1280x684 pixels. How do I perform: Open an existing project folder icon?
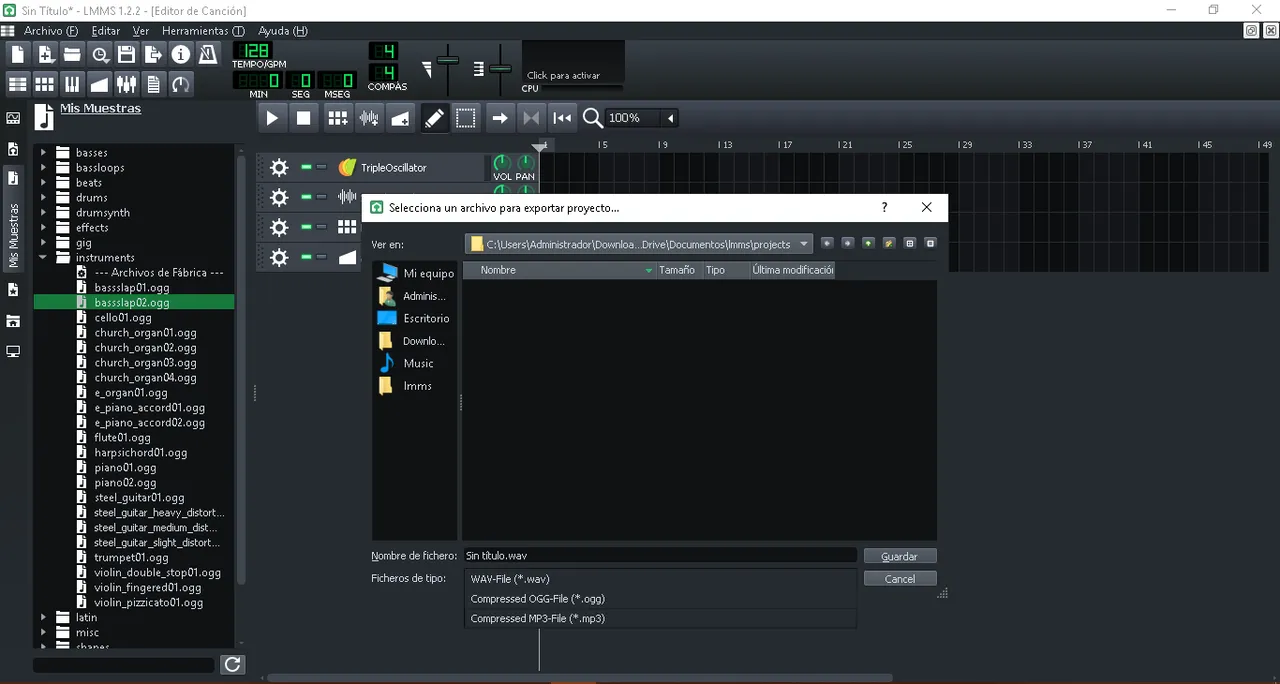click(72, 54)
